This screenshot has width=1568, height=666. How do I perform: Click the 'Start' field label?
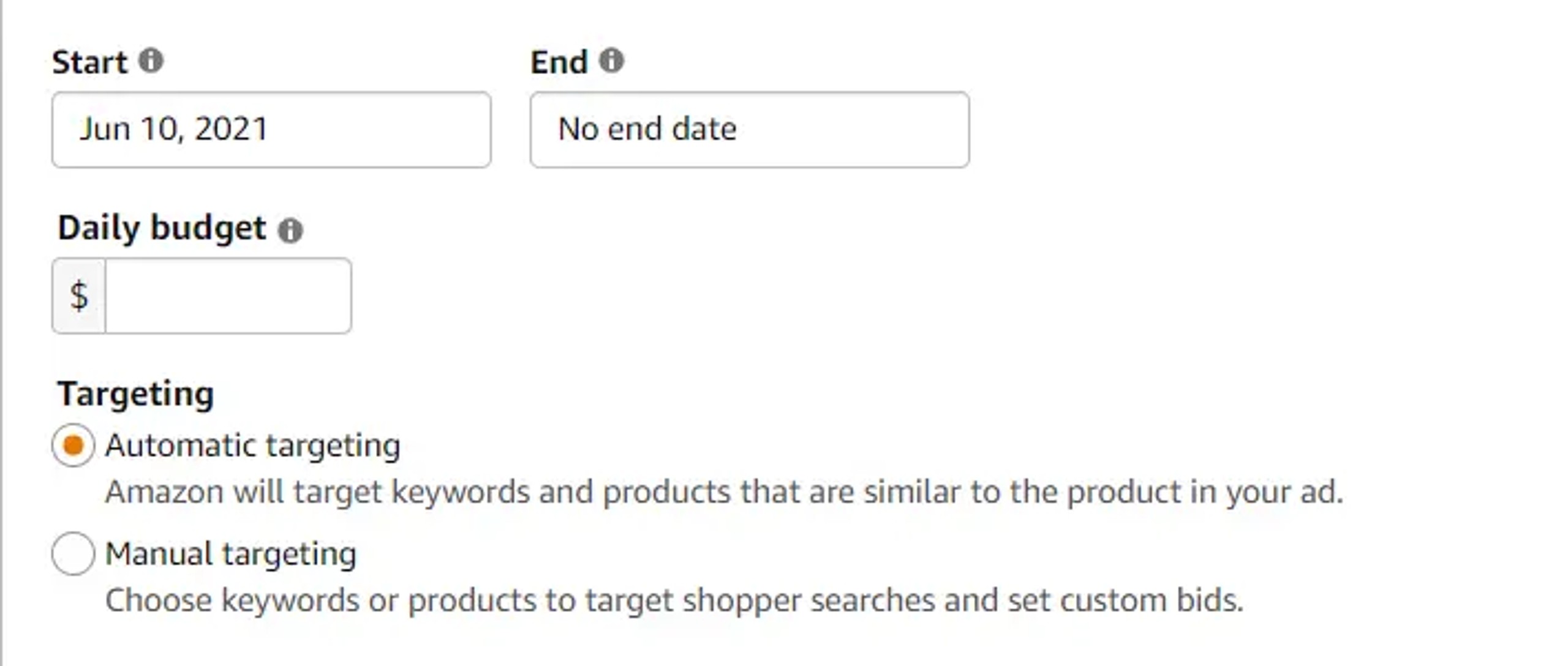90,62
